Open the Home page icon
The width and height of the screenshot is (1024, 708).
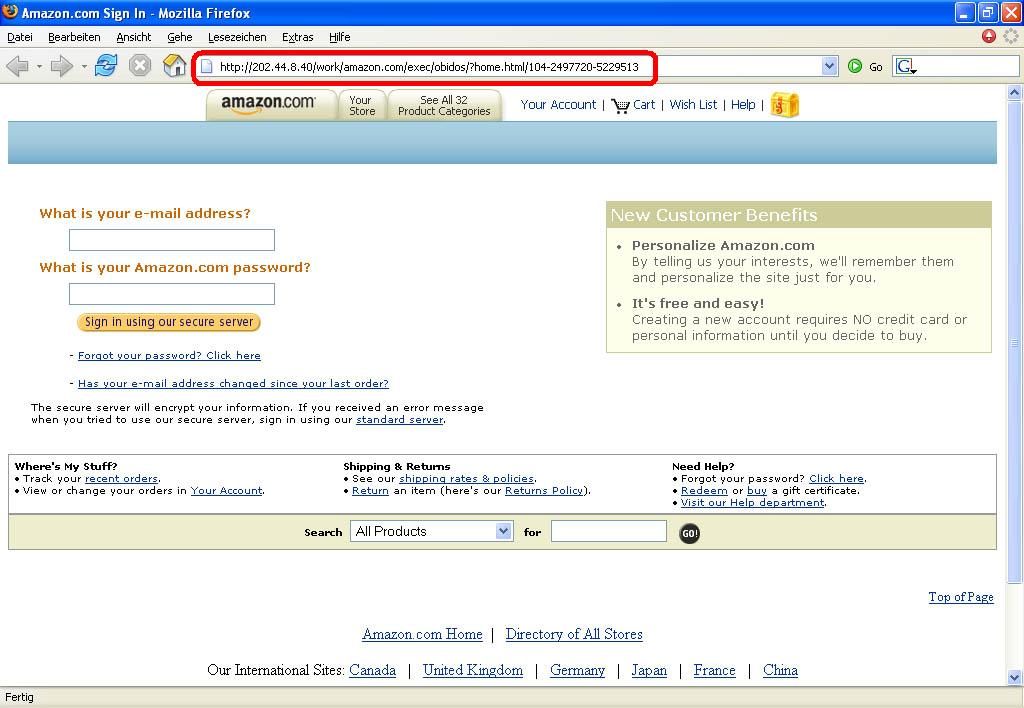(x=174, y=65)
